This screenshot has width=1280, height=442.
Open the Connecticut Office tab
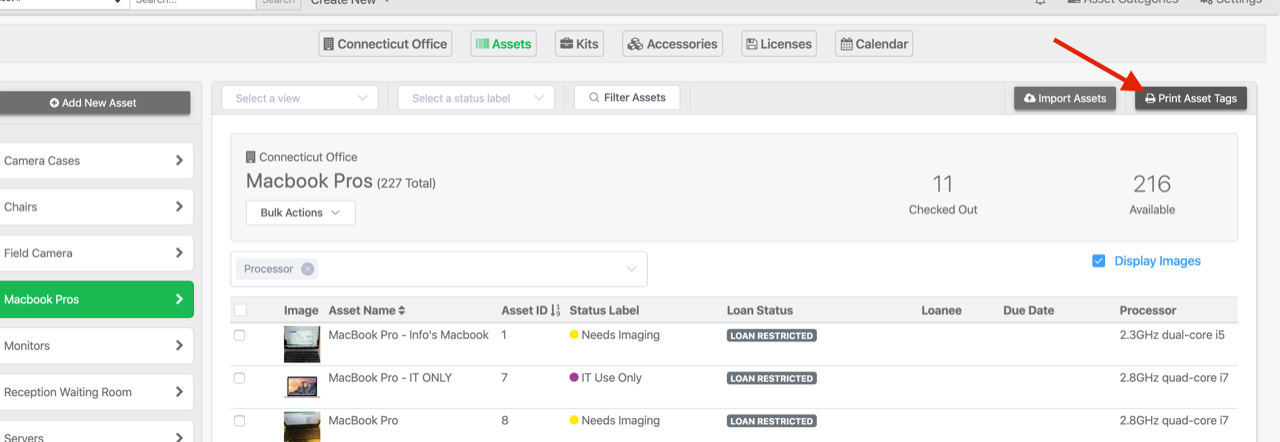click(386, 44)
